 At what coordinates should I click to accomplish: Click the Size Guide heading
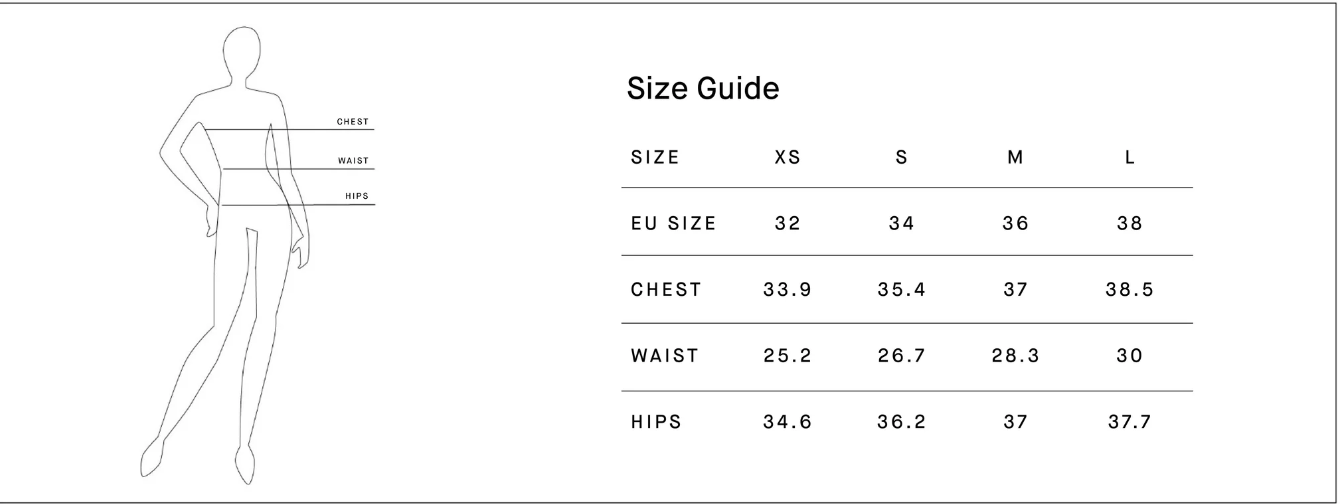[x=702, y=89]
